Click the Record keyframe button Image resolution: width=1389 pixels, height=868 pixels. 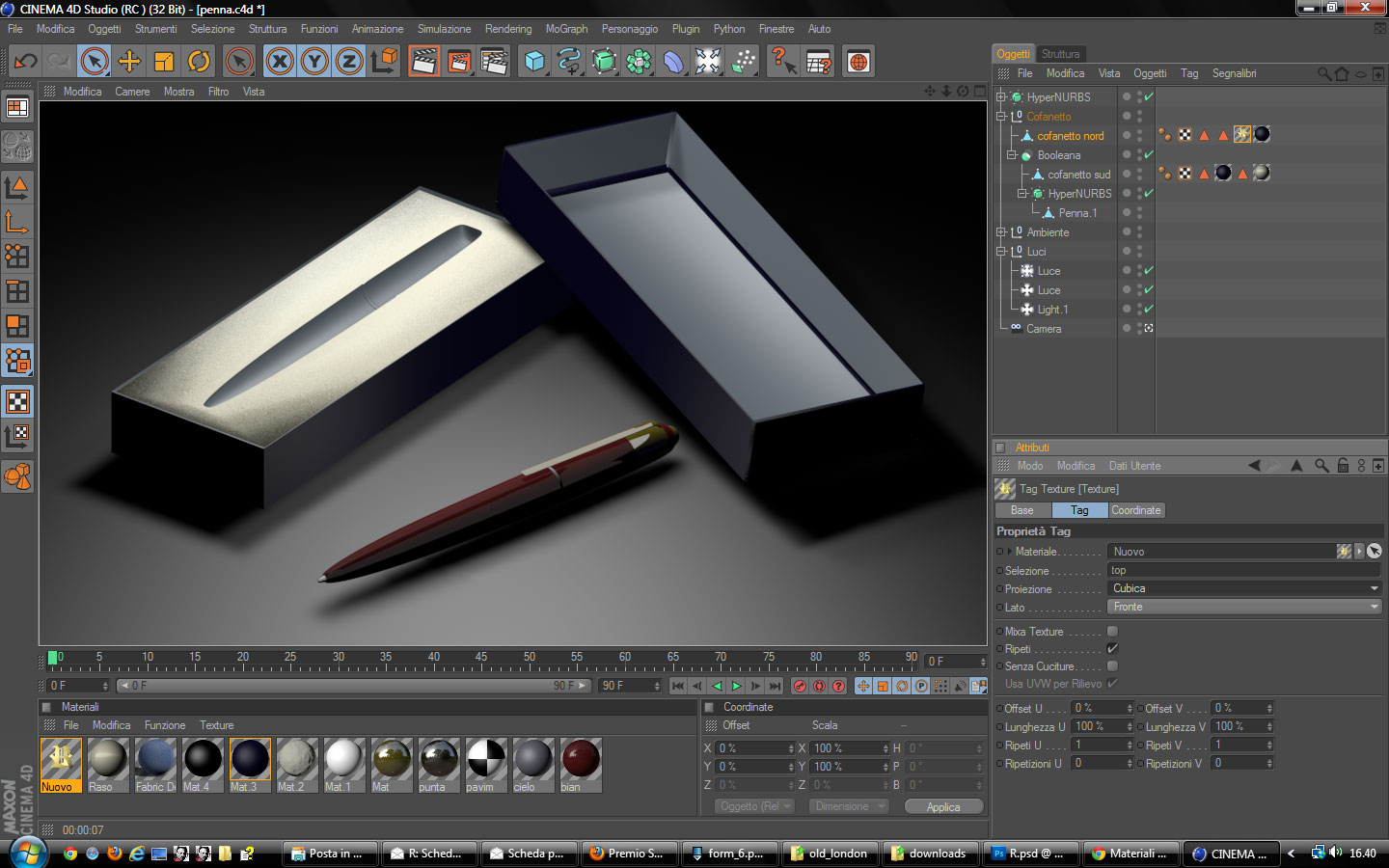click(800, 686)
